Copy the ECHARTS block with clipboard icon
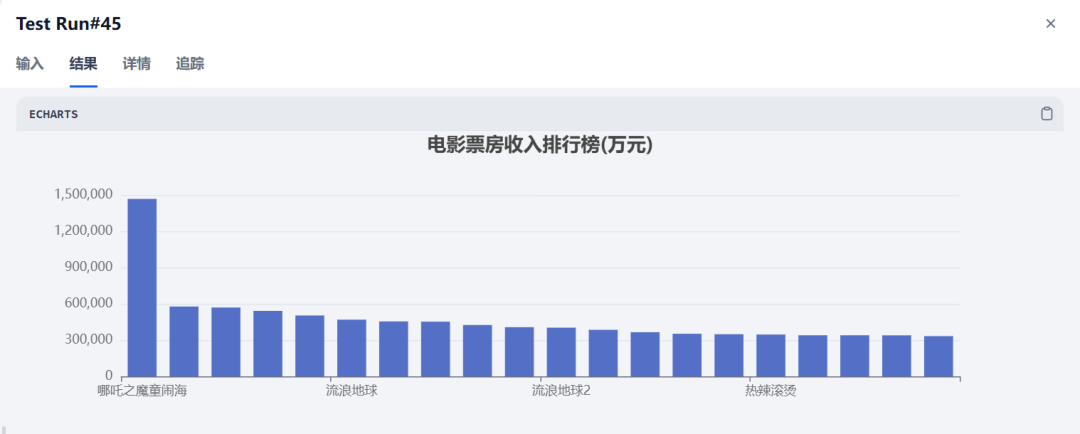 tap(1046, 114)
